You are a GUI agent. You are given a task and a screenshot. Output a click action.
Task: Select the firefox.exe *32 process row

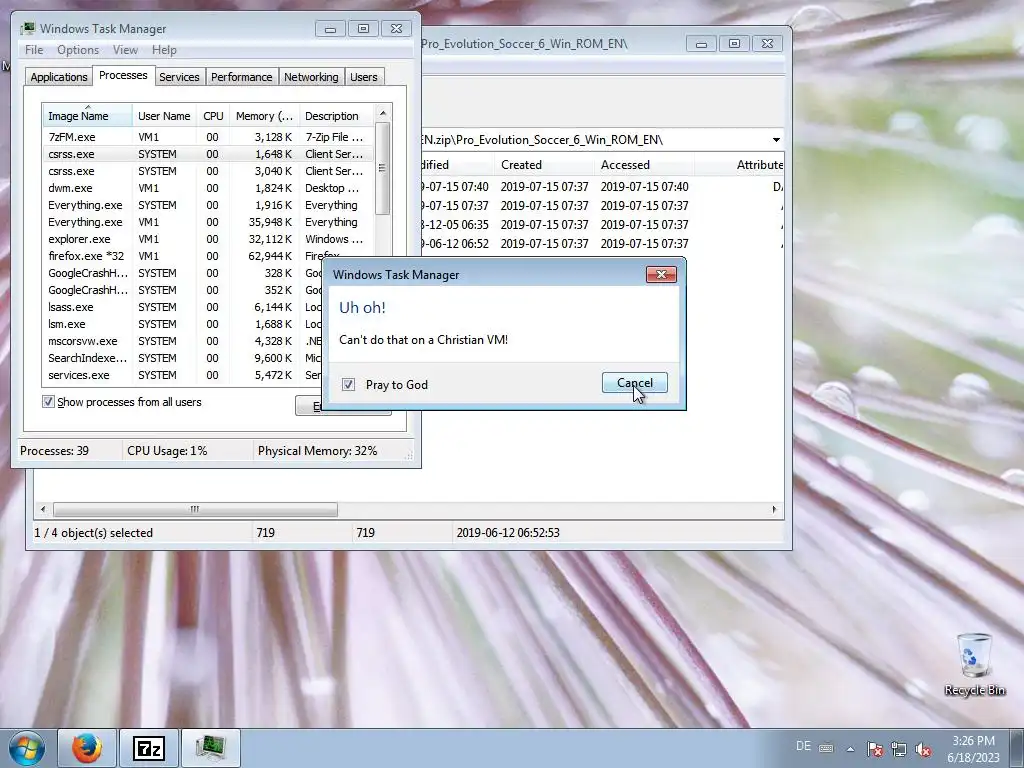tap(208, 256)
